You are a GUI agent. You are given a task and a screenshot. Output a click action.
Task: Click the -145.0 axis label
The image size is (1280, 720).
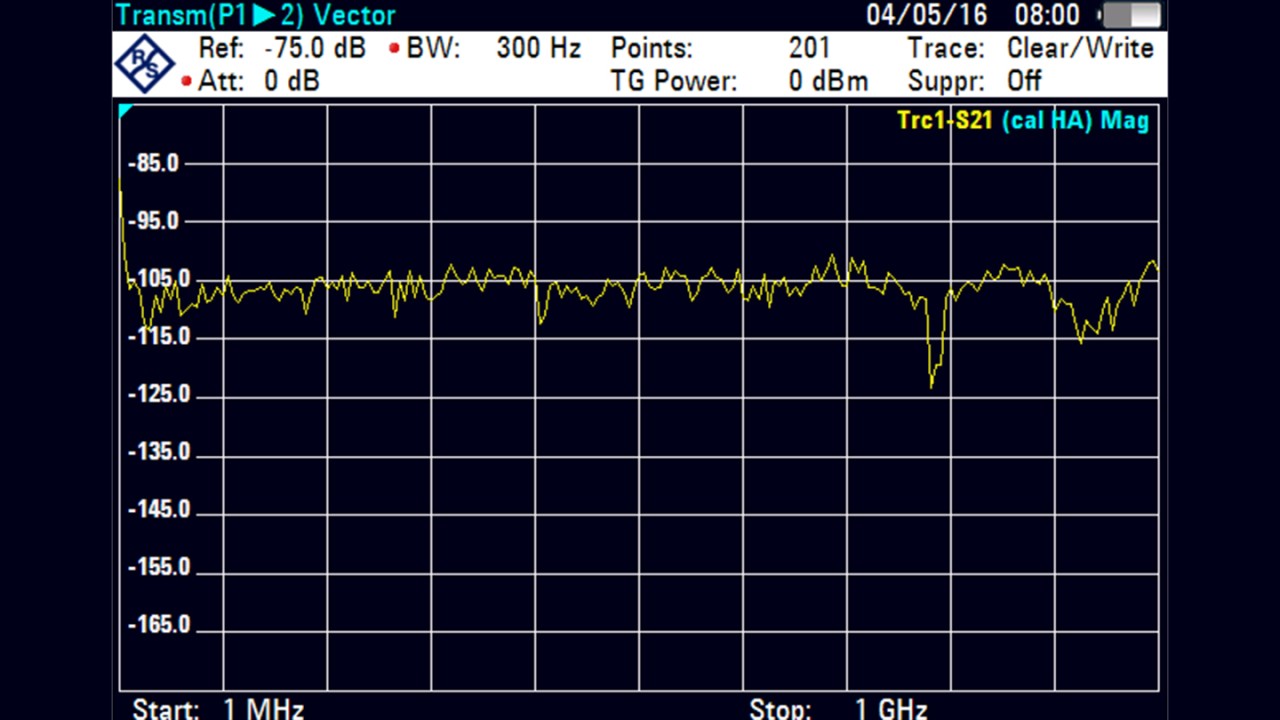point(160,509)
